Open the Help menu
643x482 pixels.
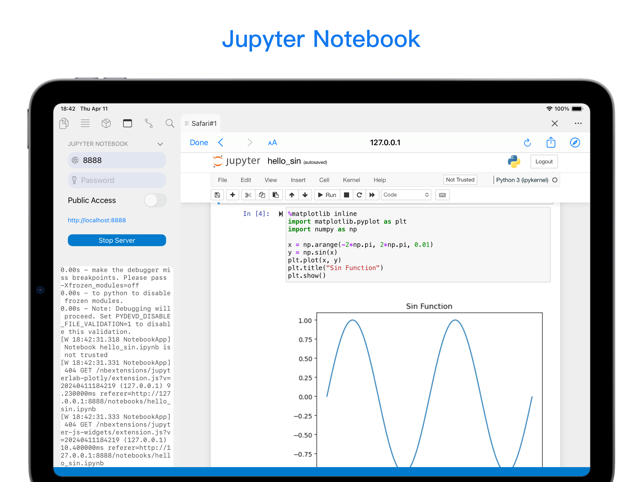pyautogui.click(x=380, y=180)
